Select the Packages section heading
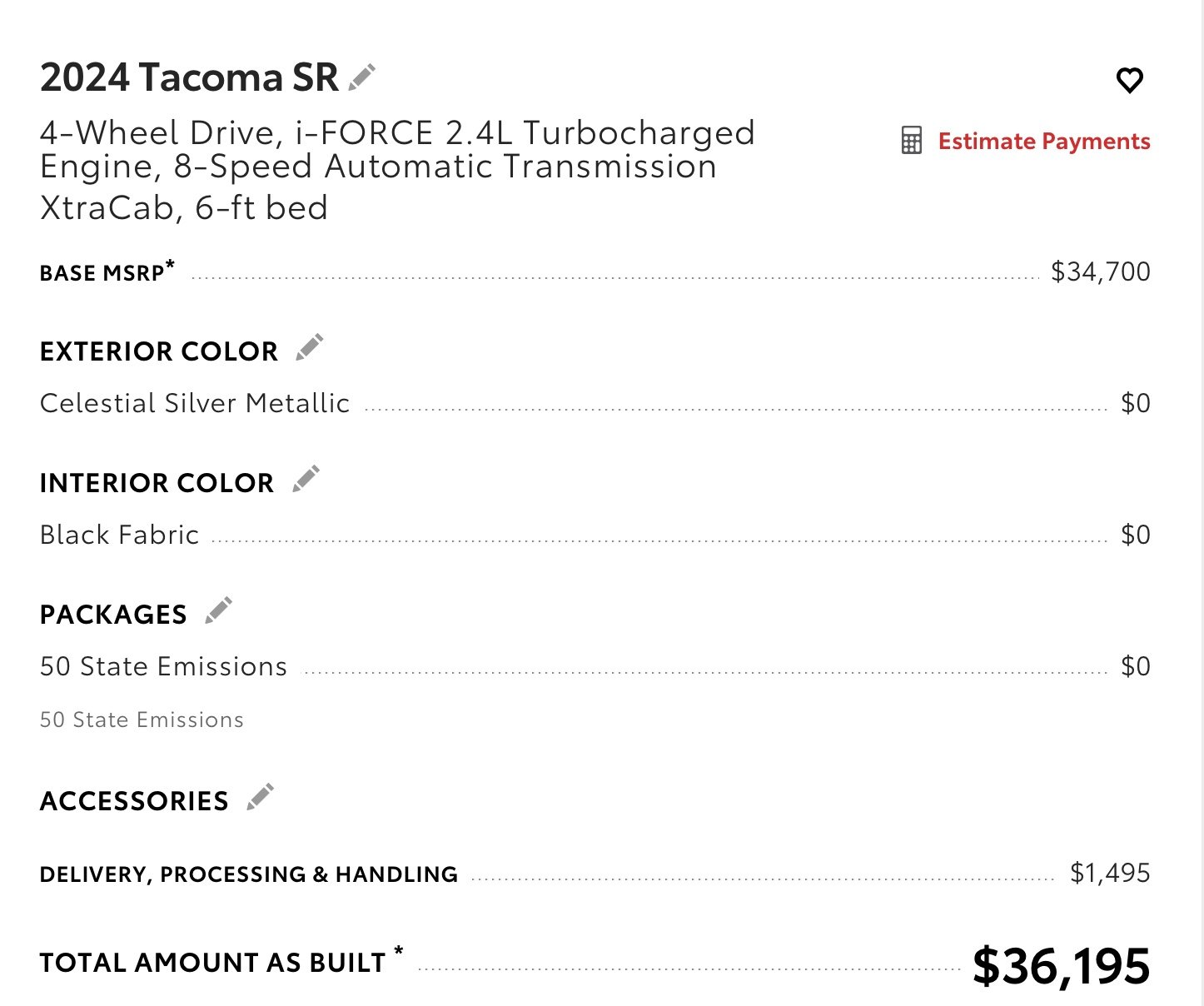This screenshot has height=1006, width=1204. [113, 615]
